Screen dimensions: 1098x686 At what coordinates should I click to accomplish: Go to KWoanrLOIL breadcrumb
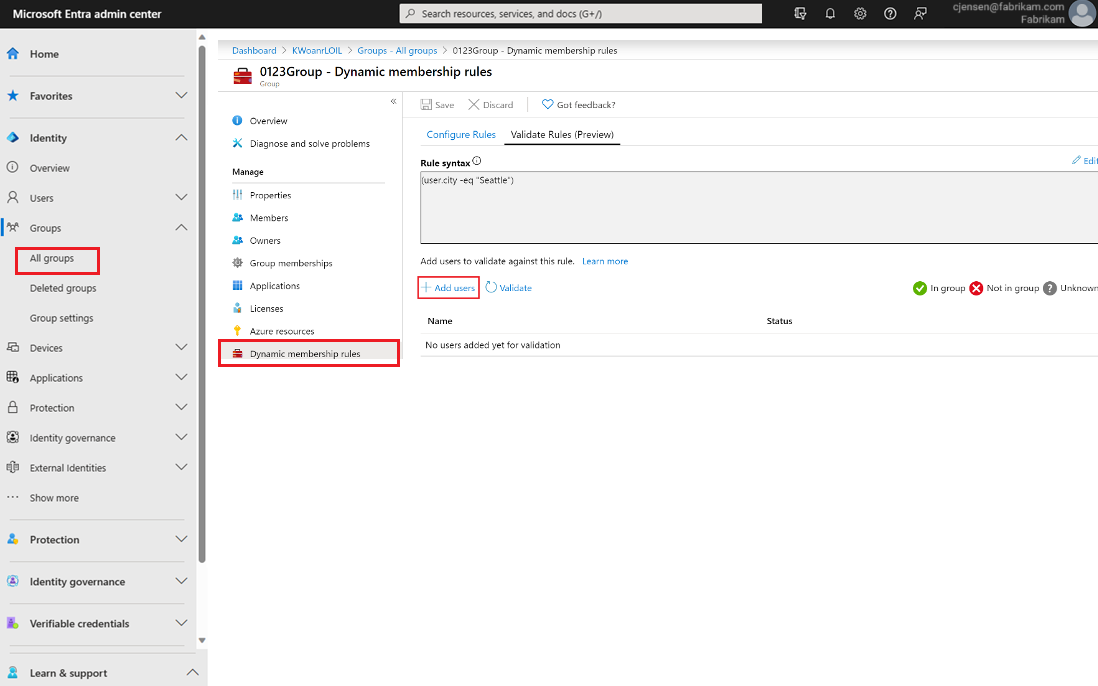(x=317, y=50)
